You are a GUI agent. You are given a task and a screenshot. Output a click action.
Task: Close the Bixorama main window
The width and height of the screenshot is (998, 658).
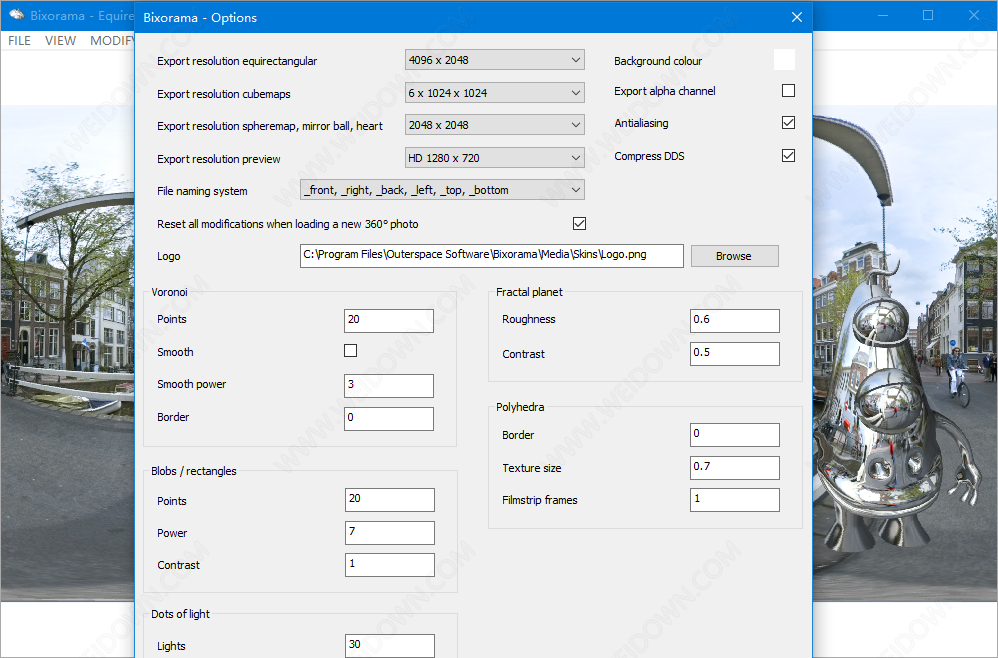click(974, 15)
